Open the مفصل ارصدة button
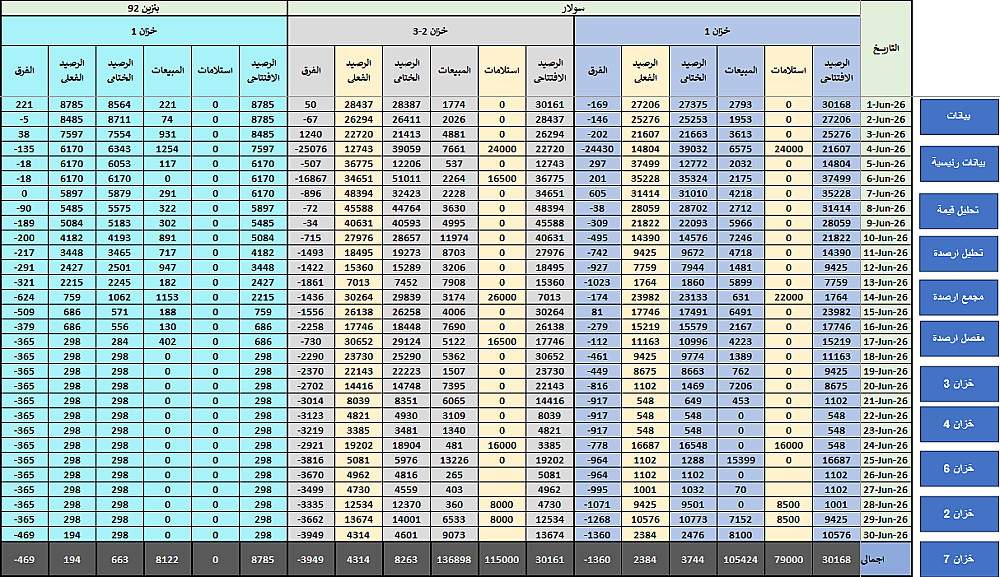This screenshot has width=1000, height=577. [x=959, y=339]
